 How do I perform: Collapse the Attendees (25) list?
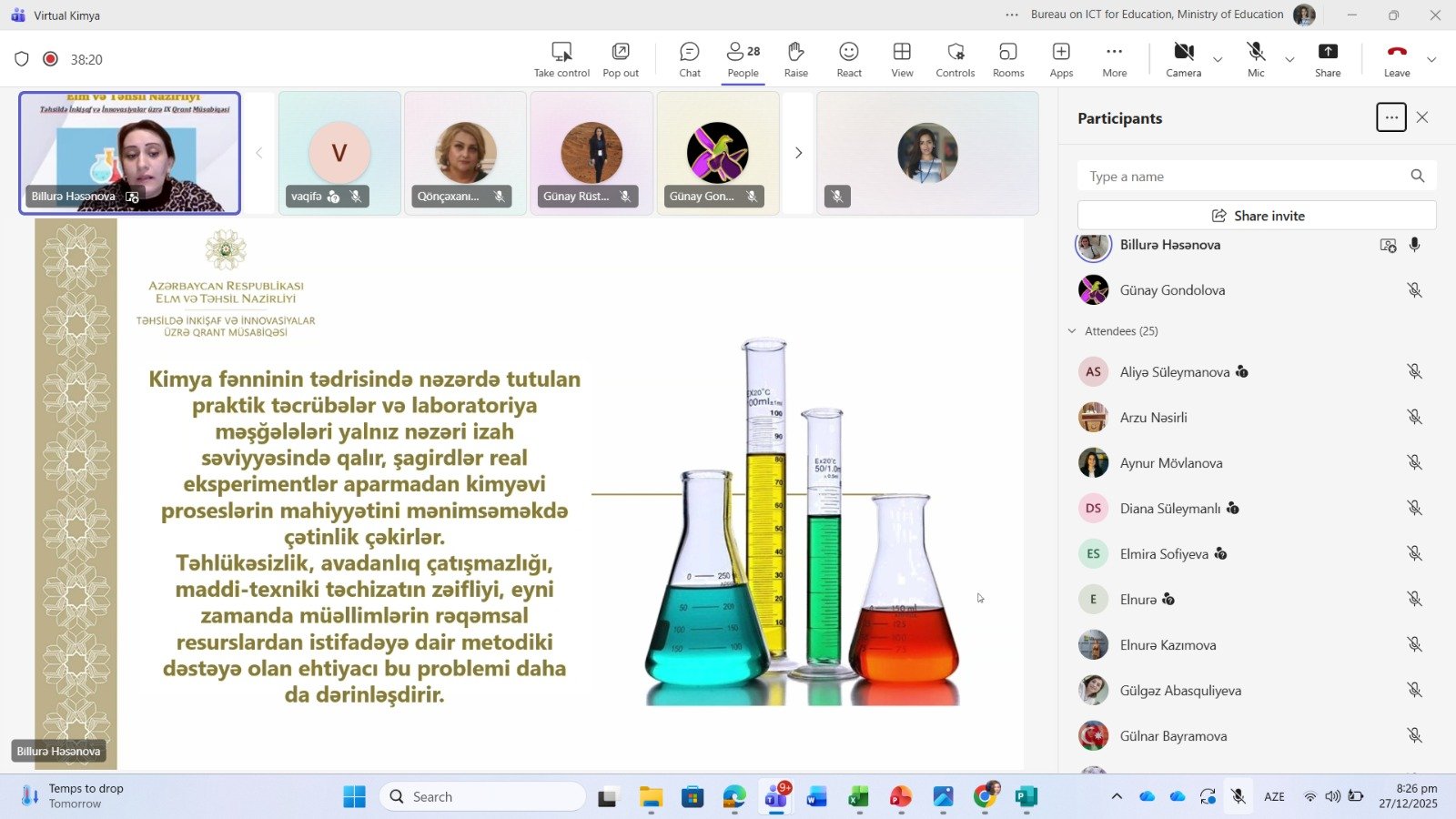tap(1072, 331)
